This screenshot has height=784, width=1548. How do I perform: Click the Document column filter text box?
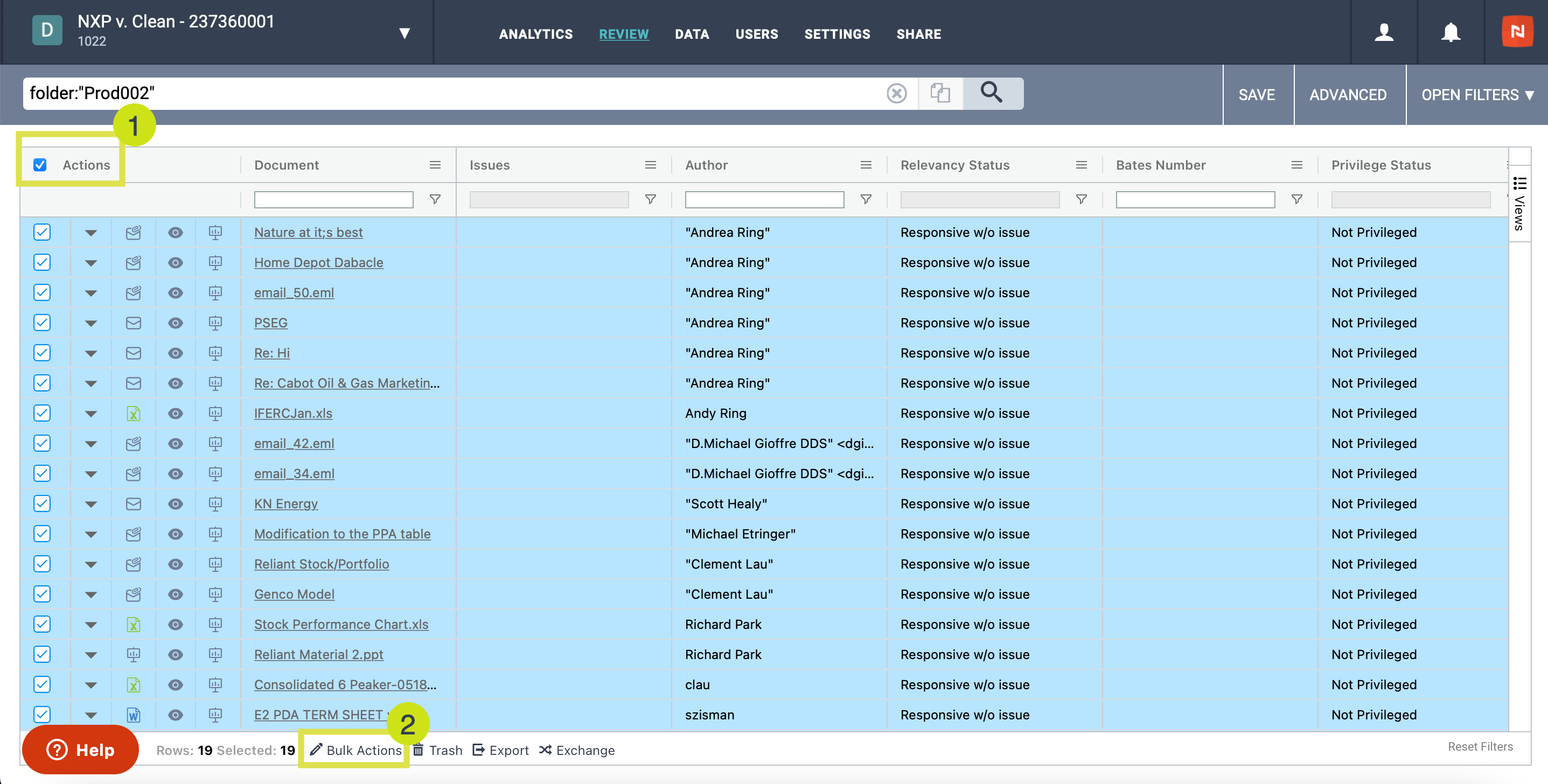click(x=333, y=199)
